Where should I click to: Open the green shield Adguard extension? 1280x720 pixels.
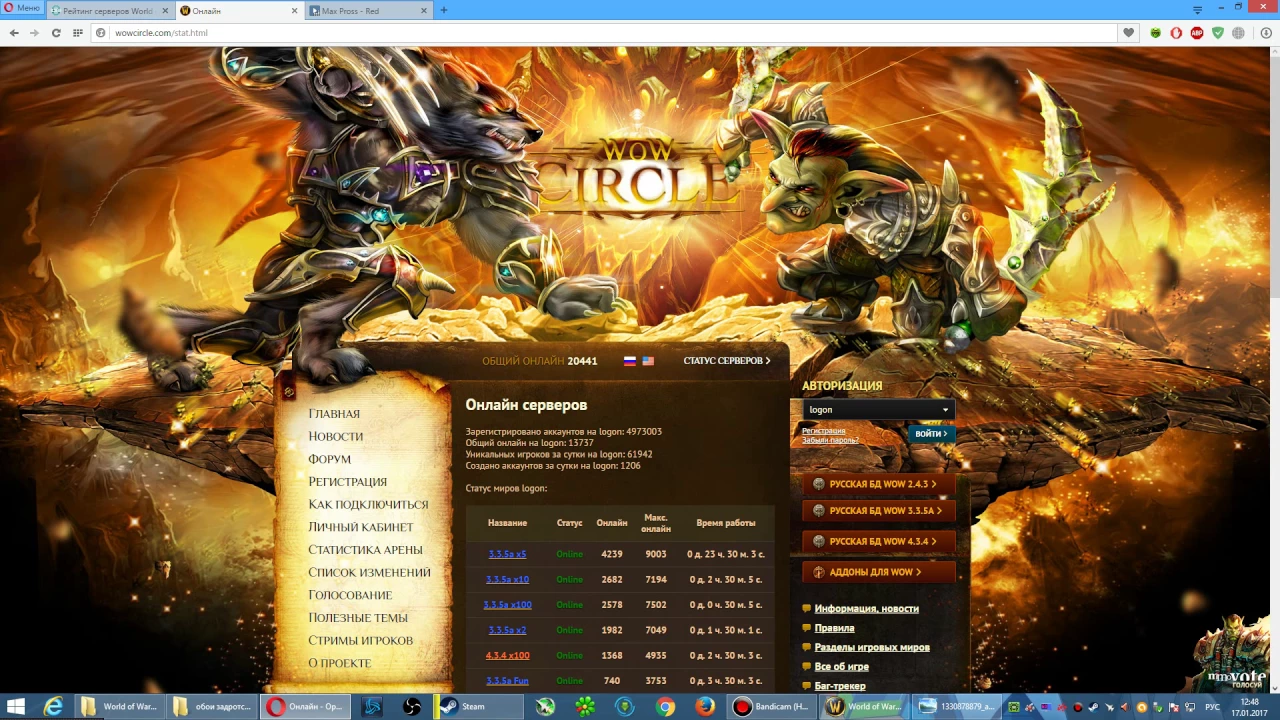pos(1218,33)
